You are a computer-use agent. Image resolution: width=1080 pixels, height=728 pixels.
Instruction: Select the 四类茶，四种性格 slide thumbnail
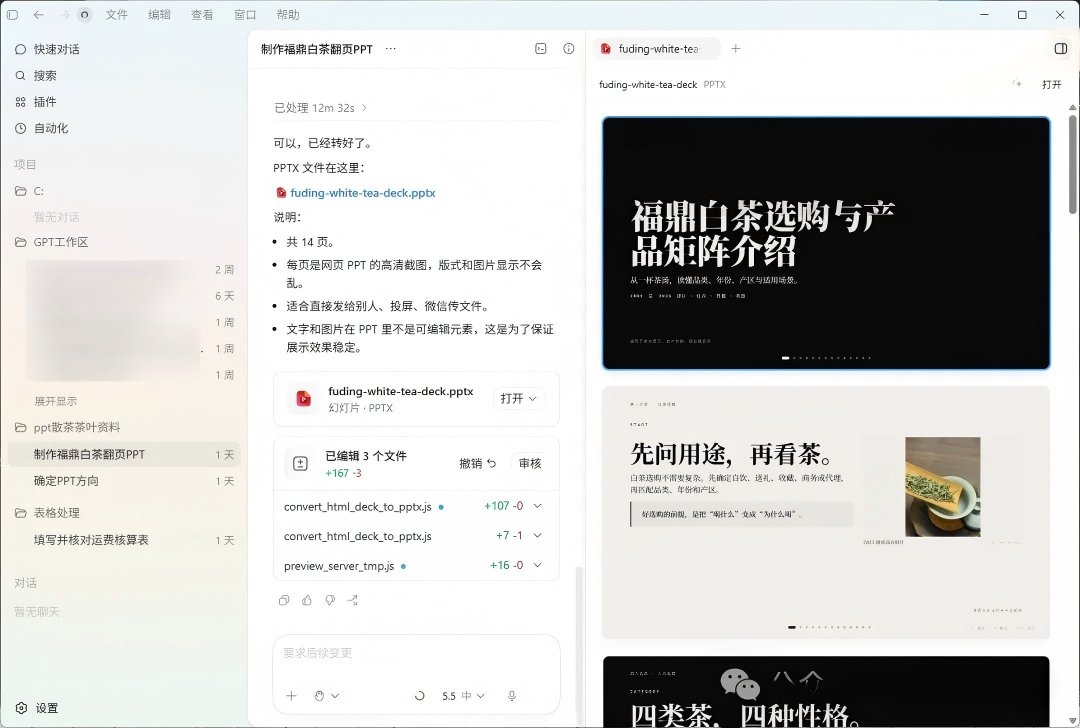[x=826, y=691]
